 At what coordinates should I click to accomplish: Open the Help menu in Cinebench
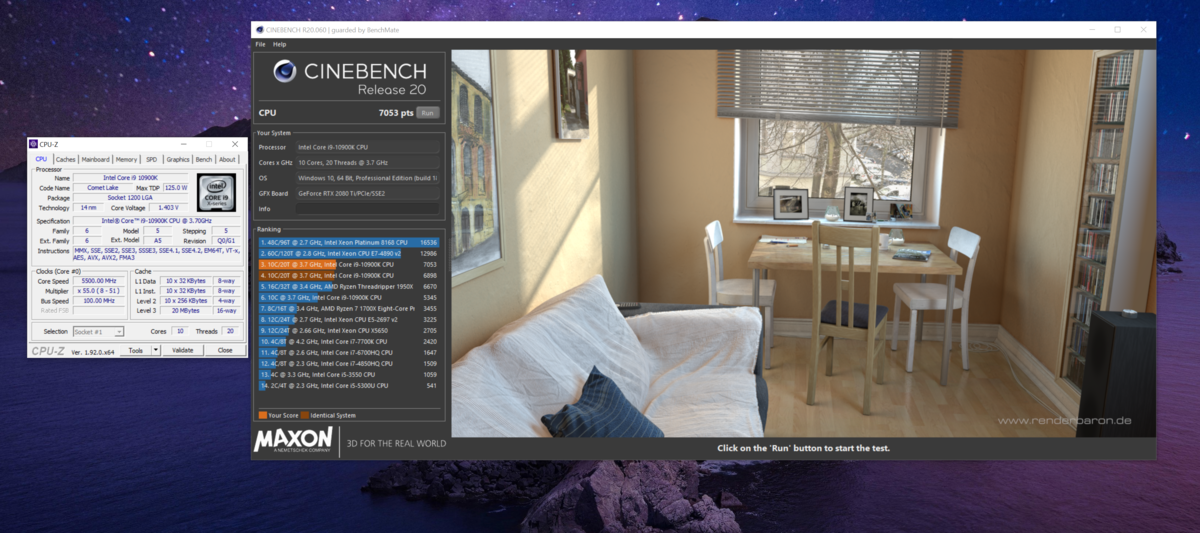279,44
